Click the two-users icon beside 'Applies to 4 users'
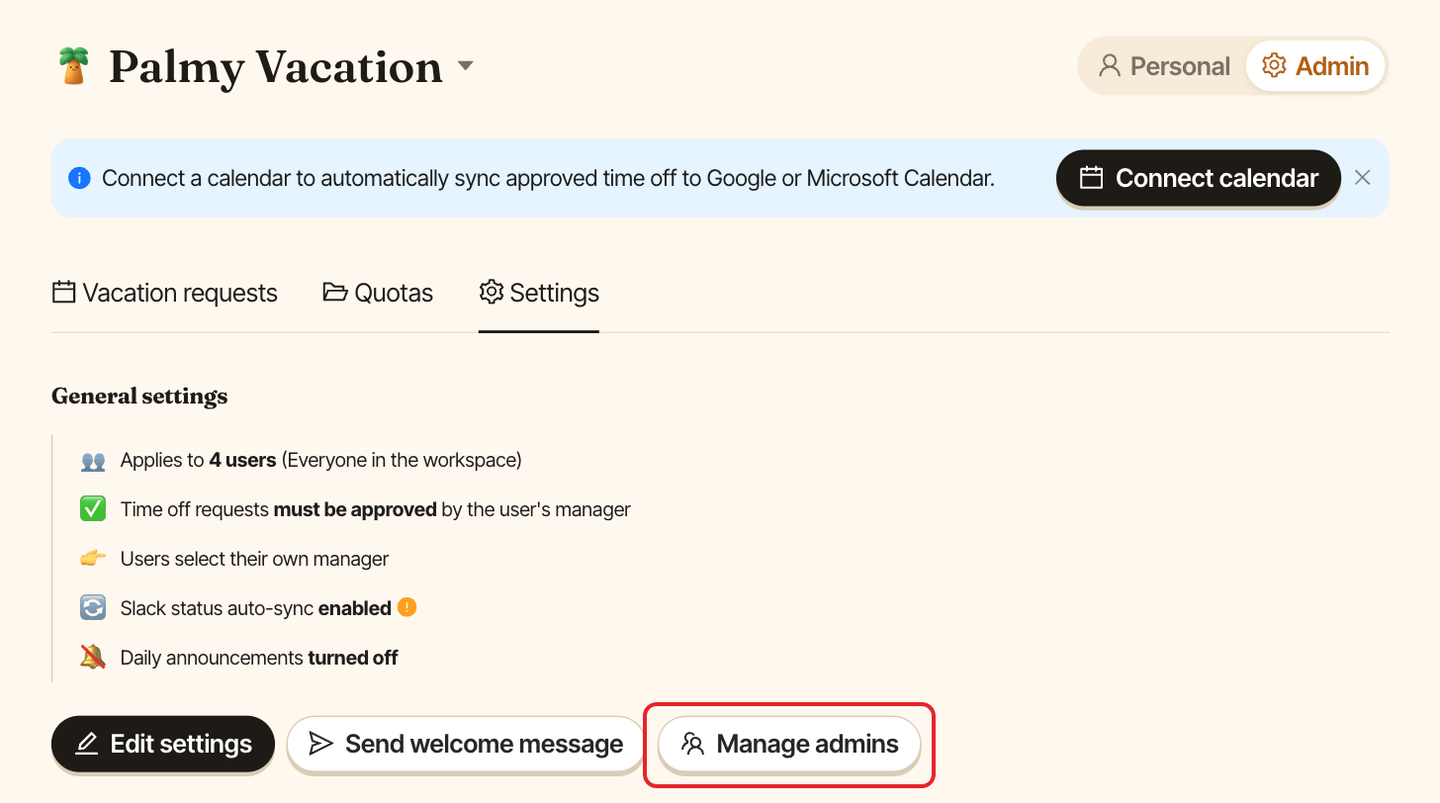This screenshot has height=803, width=1440. tap(93, 461)
